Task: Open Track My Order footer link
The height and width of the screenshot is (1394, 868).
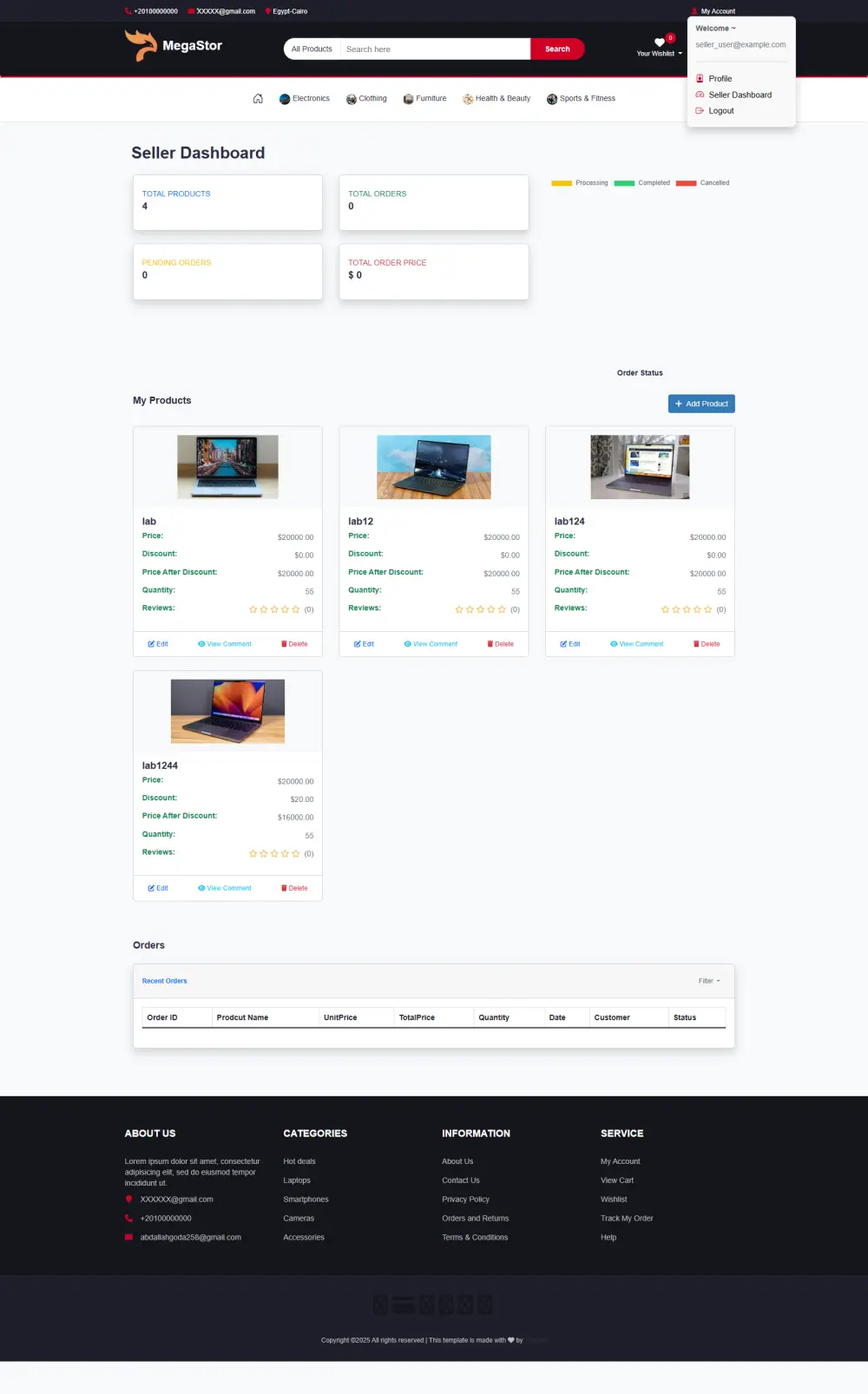Action: pyautogui.click(x=627, y=1219)
